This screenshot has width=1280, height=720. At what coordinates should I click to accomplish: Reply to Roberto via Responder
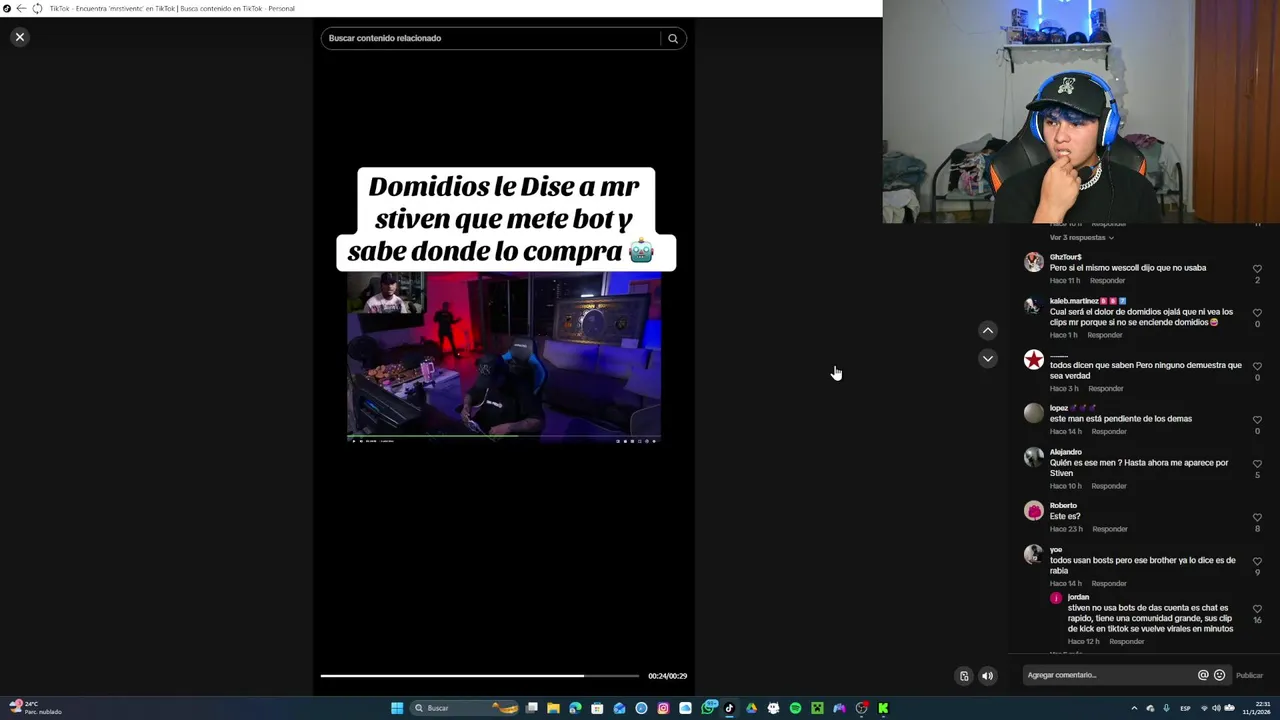click(x=1109, y=529)
